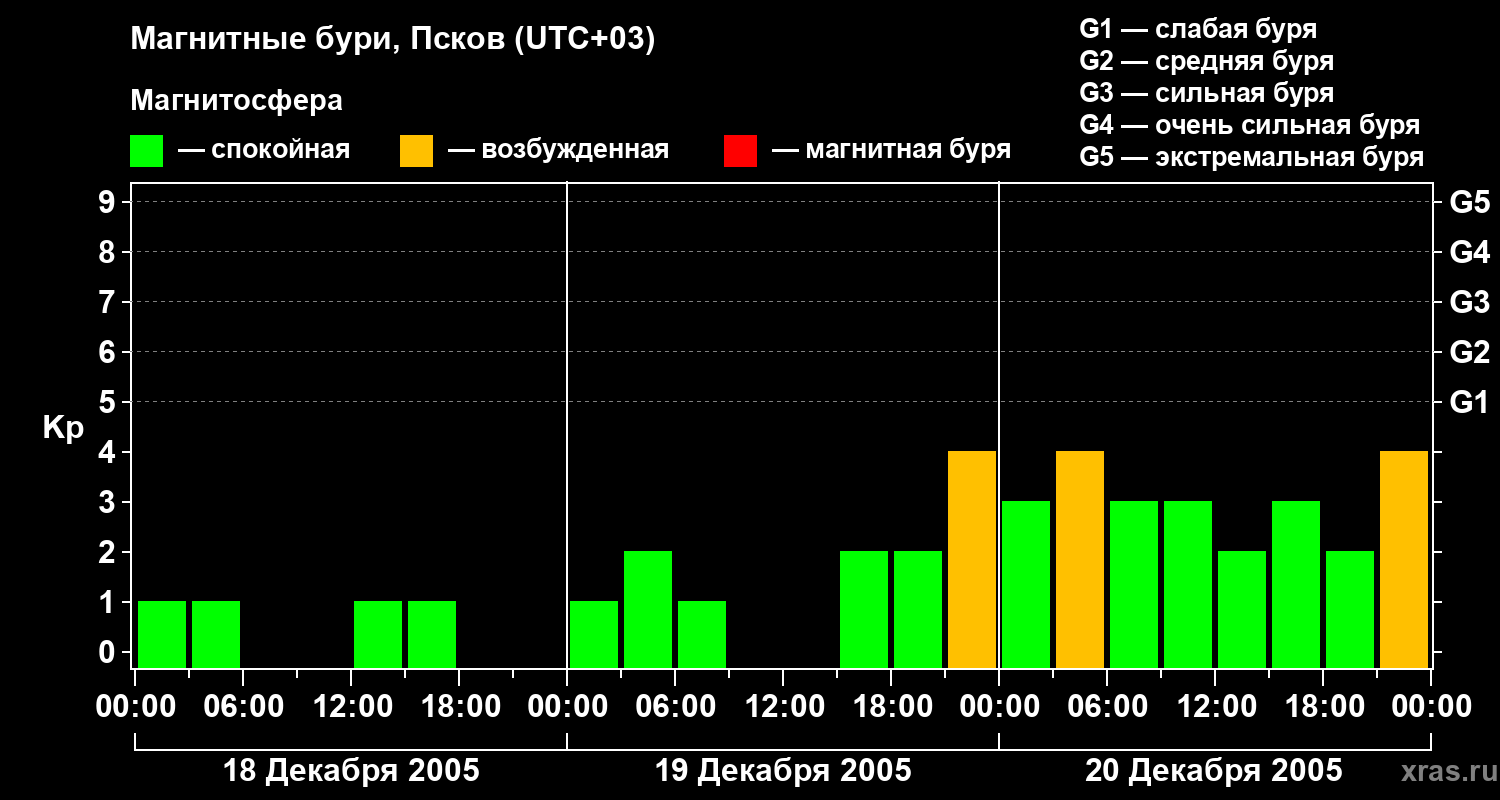Click the date label 20 Декабря 2005
The image size is (1500, 800).
click(1214, 771)
